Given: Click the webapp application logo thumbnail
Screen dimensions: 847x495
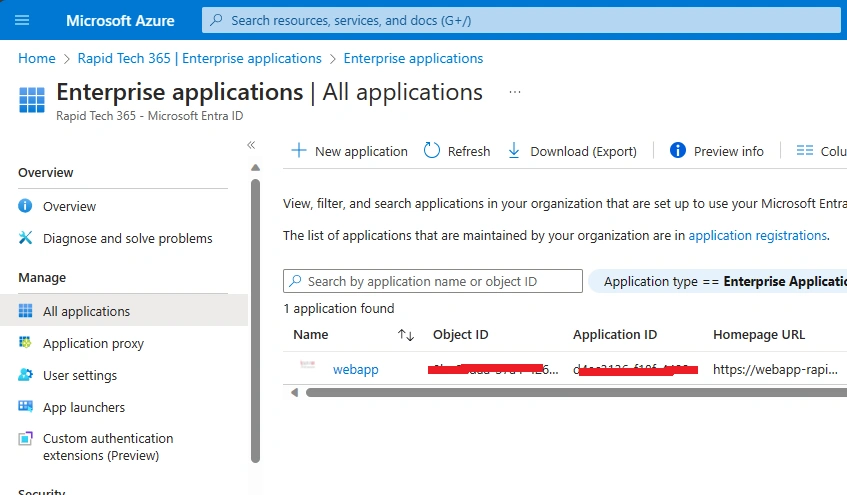Looking at the screenshot, I should tap(307, 365).
